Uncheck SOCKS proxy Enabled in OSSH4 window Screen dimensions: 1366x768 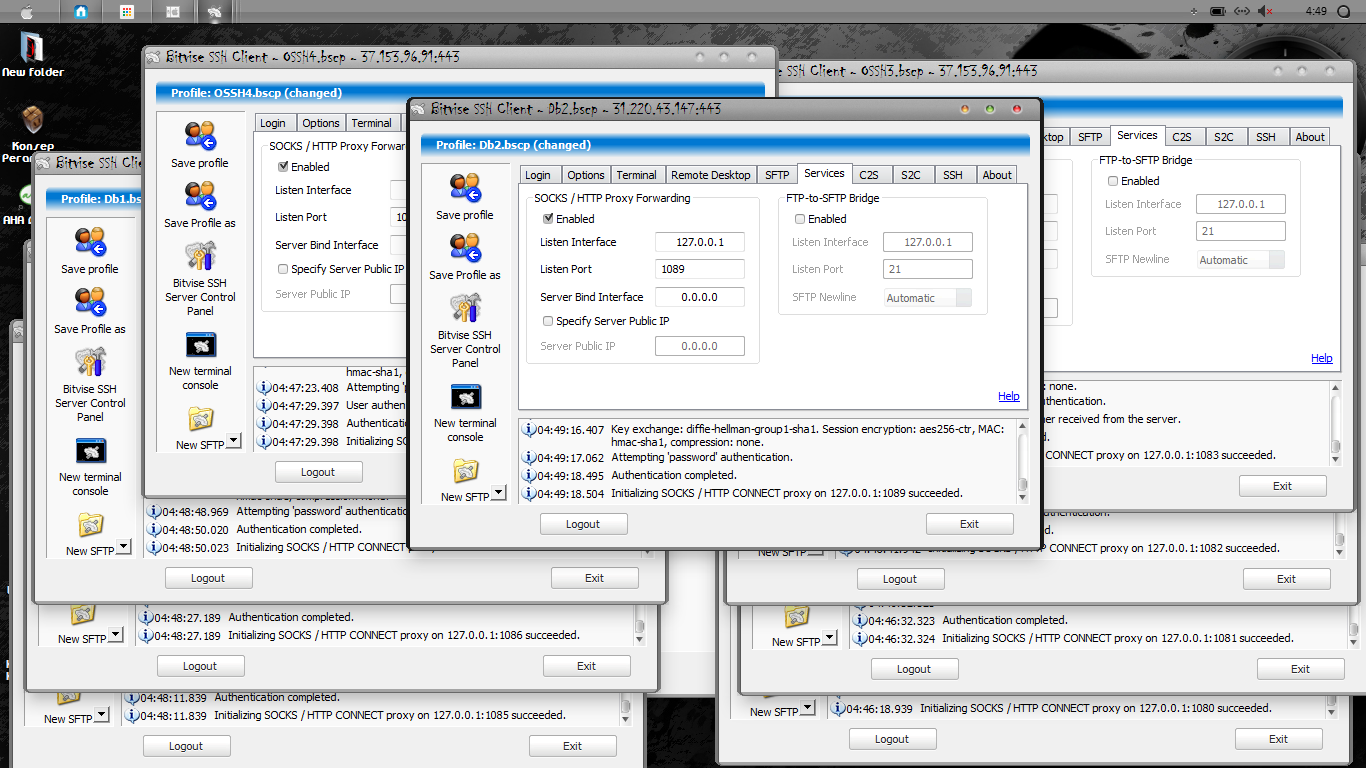pos(283,166)
